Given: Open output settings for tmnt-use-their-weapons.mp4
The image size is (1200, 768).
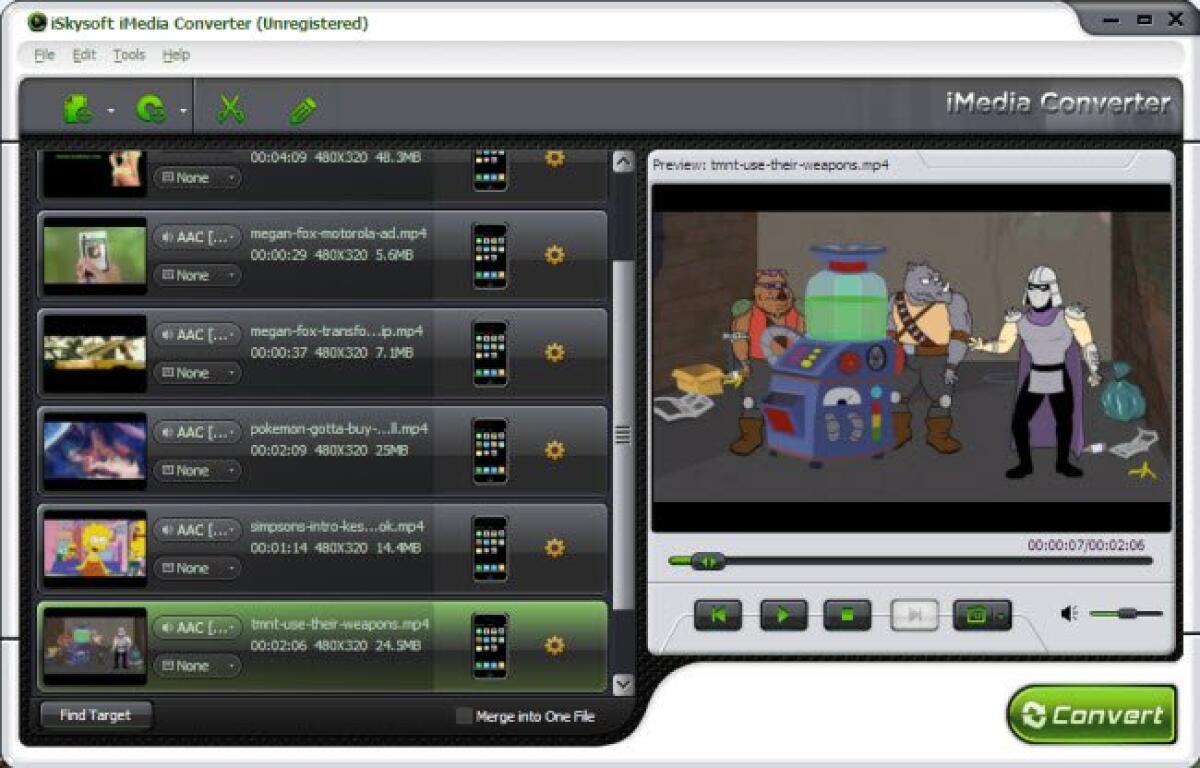Looking at the screenshot, I should point(556,647).
